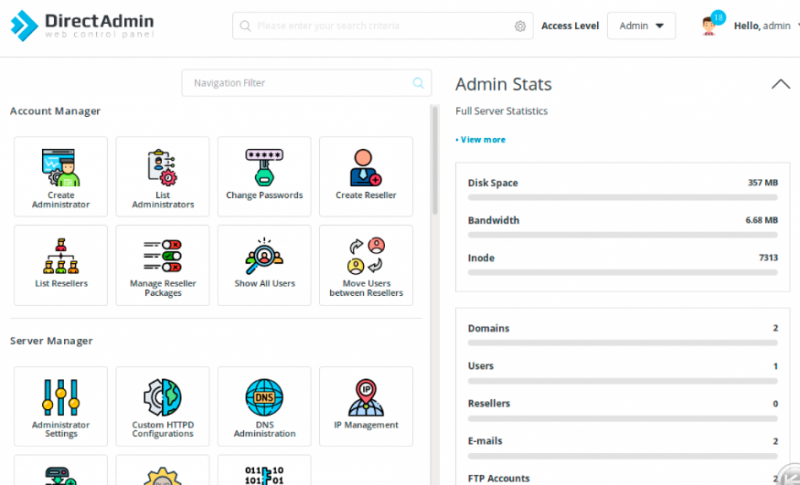Open the Create Administrator icon
The image size is (800, 485).
tap(61, 177)
